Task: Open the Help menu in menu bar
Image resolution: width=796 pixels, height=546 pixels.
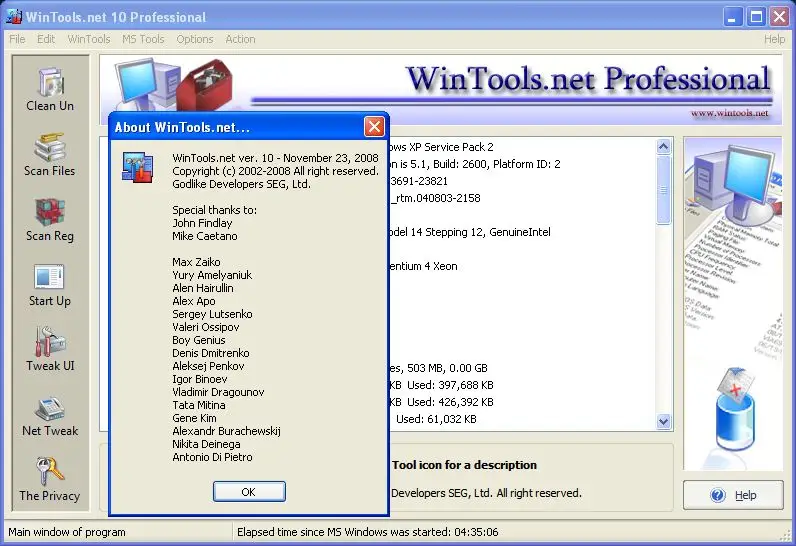Action: point(774,39)
